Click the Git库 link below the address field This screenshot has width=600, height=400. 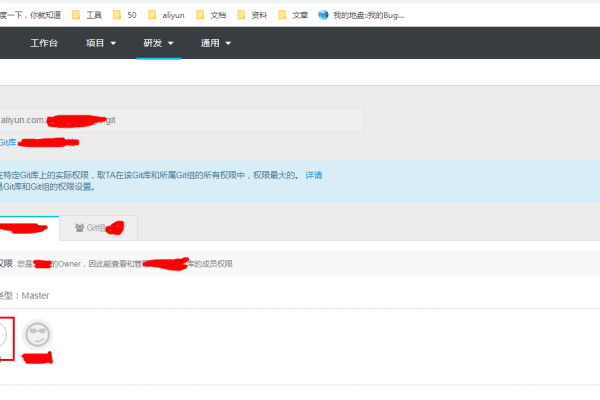coord(8,143)
